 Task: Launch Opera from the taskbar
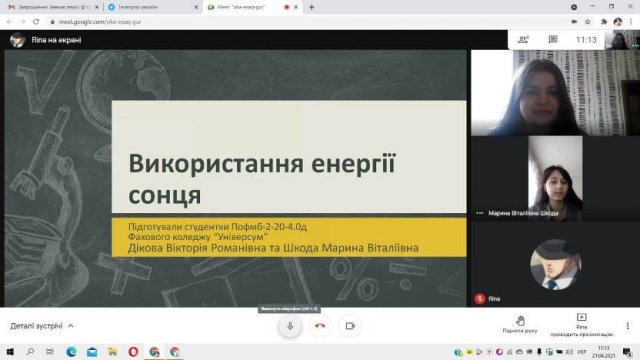click(133, 351)
